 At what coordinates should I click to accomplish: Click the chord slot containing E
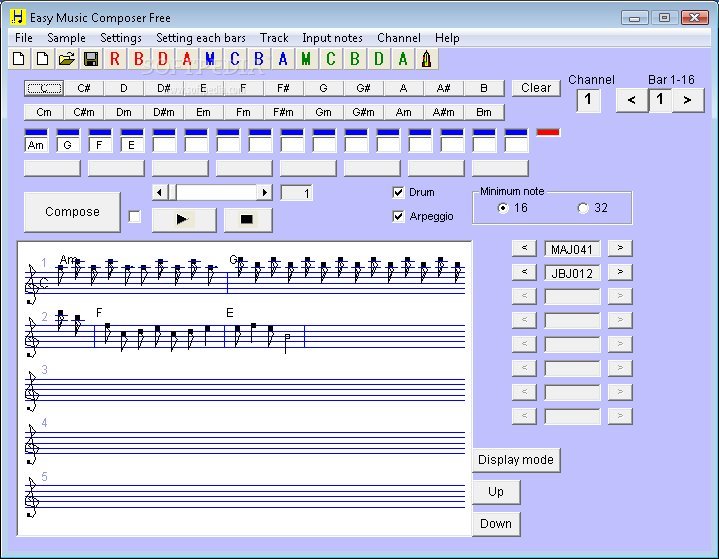click(132, 145)
